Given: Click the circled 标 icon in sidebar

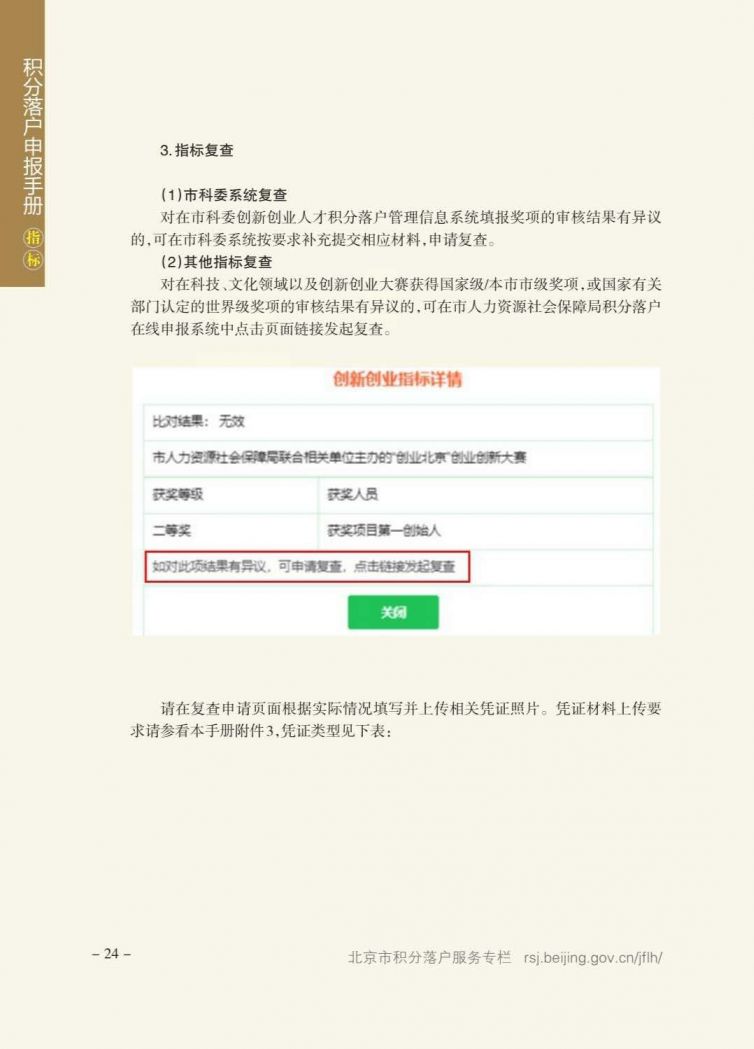Looking at the screenshot, I should [x=33, y=260].
